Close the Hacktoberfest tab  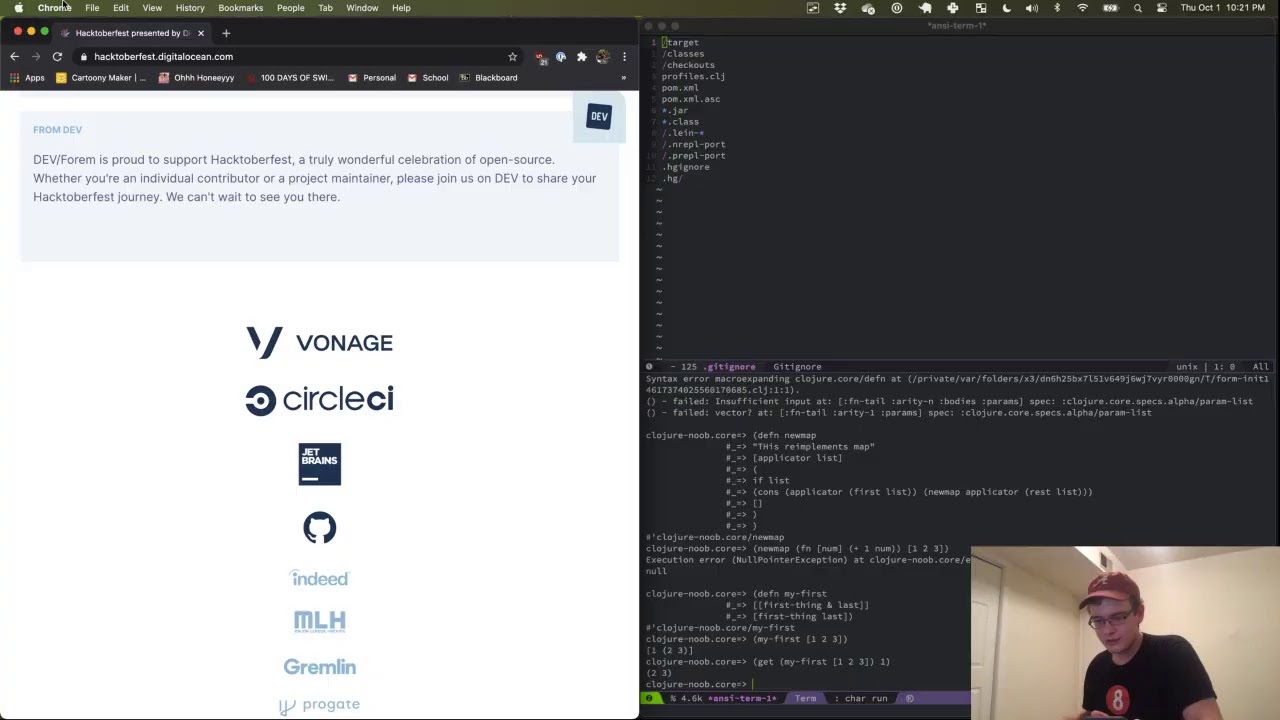pyautogui.click(x=200, y=33)
